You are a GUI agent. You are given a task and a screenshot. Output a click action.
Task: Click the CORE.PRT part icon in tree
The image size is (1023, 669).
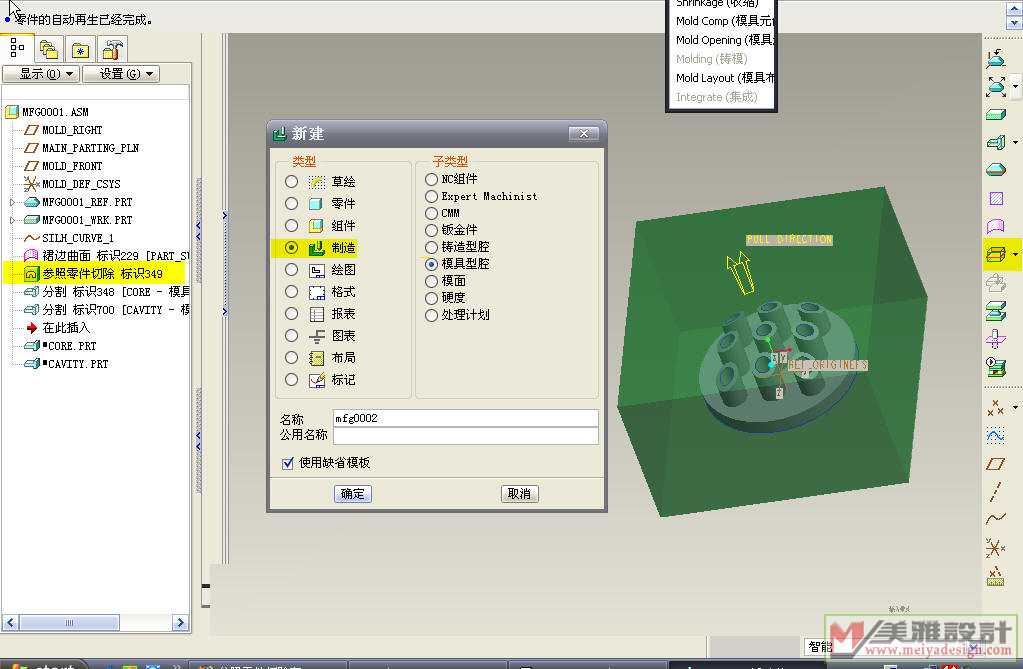(x=30, y=346)
